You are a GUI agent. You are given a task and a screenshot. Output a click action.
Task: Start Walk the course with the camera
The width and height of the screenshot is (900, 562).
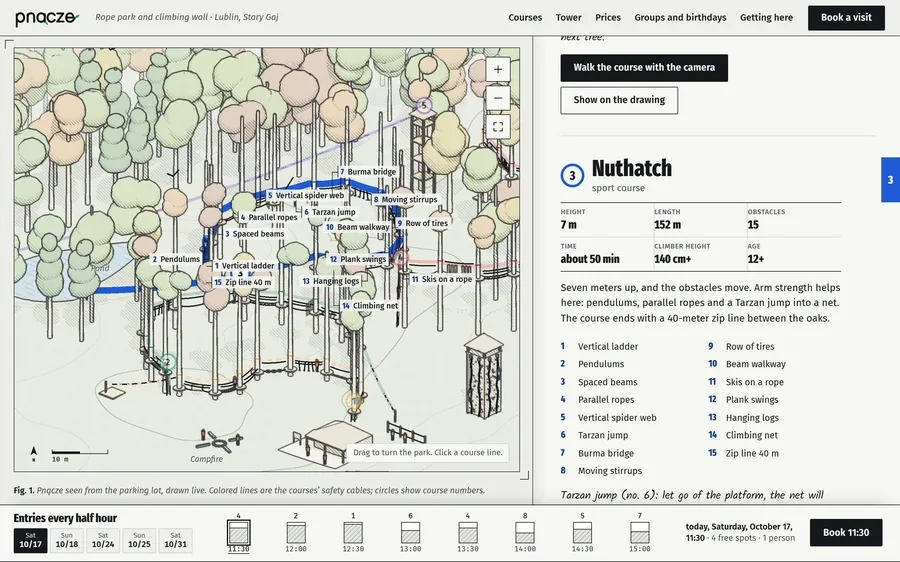(644, 68)
